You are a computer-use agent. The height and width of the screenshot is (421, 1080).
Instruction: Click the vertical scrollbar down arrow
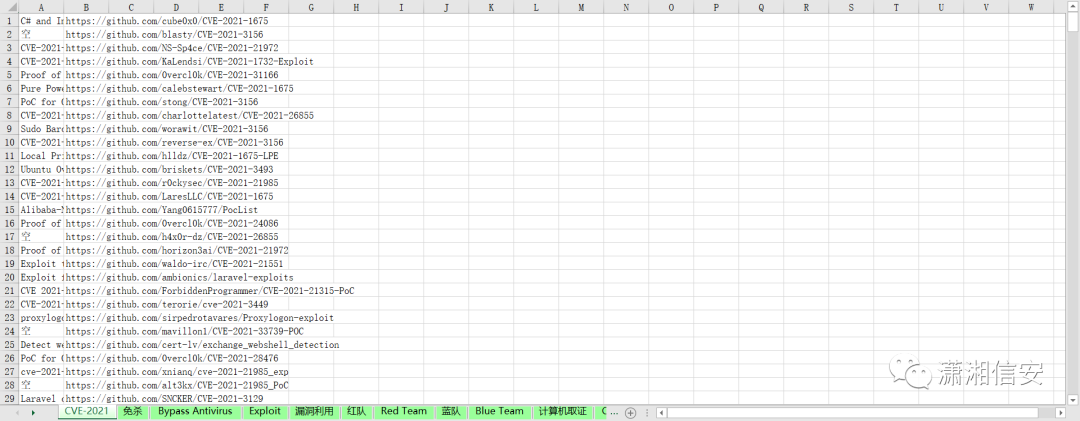tap(1073, 398)
